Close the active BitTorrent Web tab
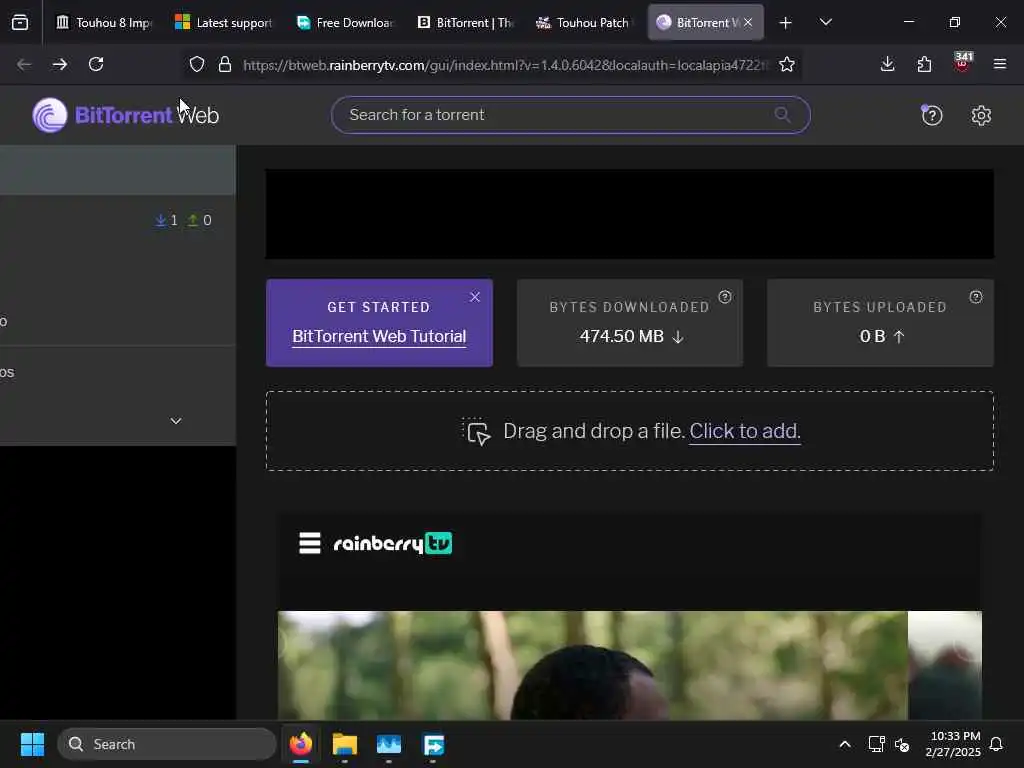1024x768 pixels. tap(748, 22)
